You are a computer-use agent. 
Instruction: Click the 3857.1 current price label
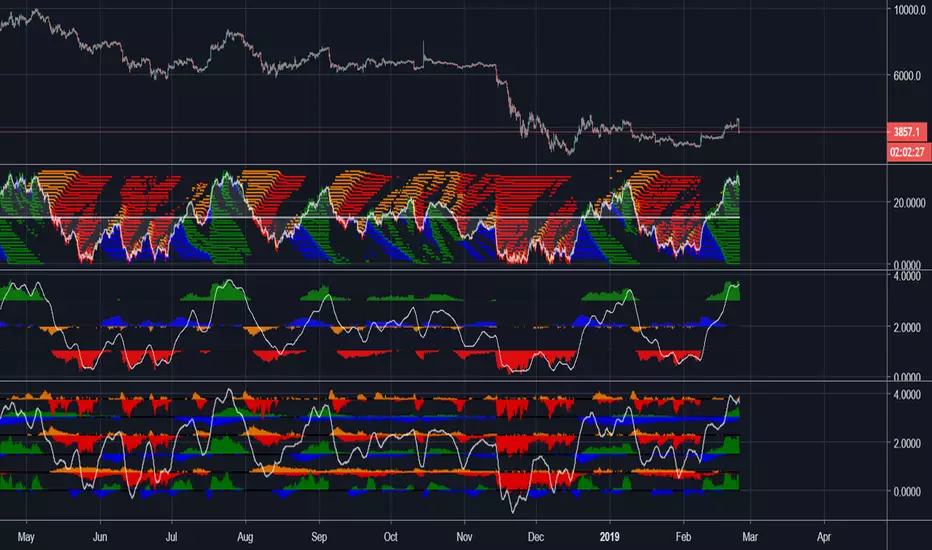pyautogui.click(x=906, y=132)
